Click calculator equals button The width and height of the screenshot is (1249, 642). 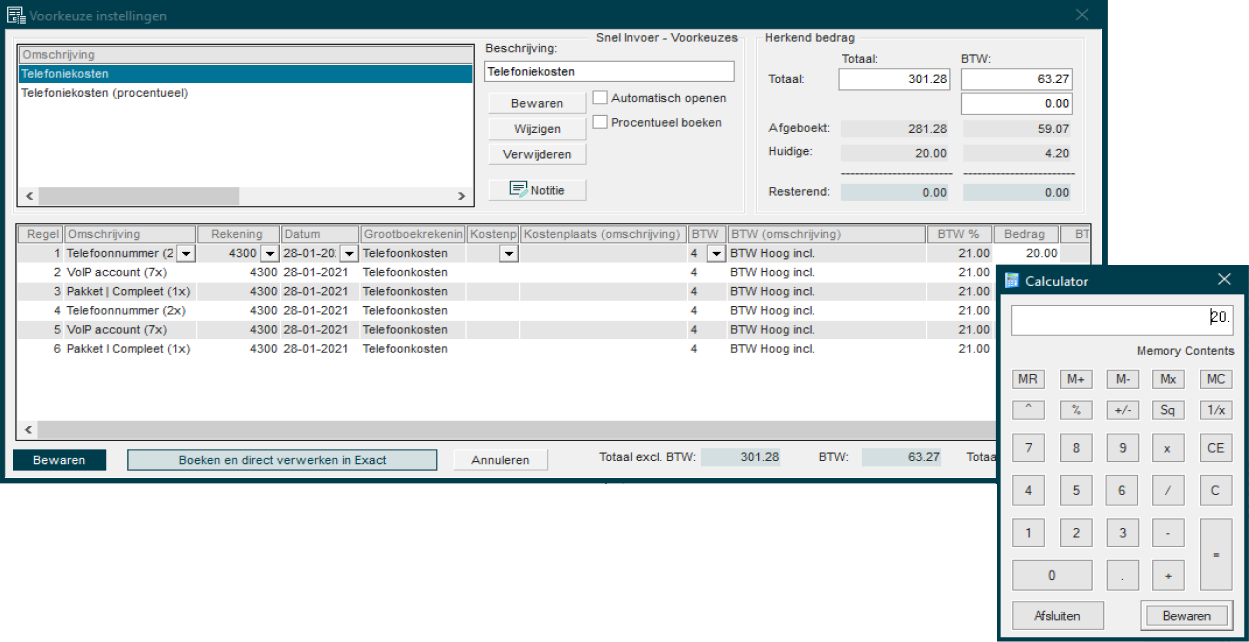[x=1216, y=555]
